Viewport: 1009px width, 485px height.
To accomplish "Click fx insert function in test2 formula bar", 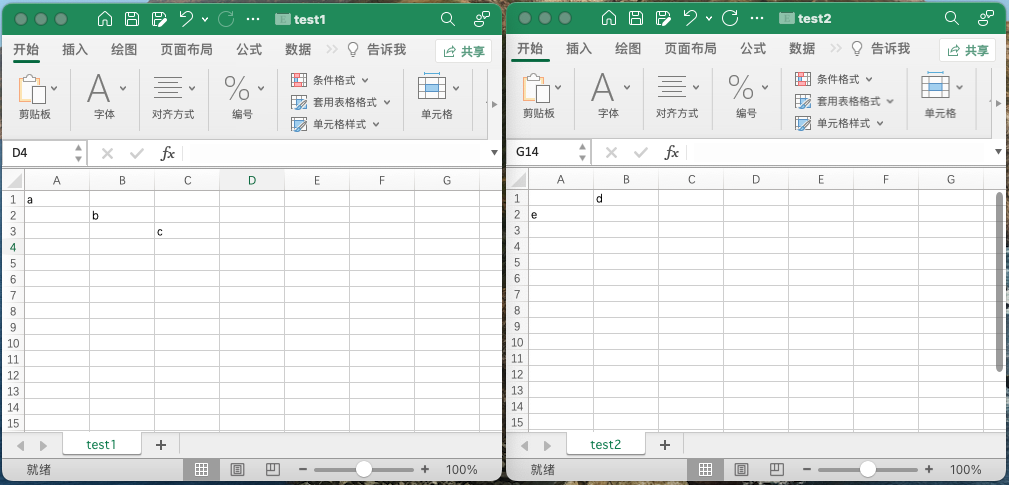I will [x=671, y=152].
